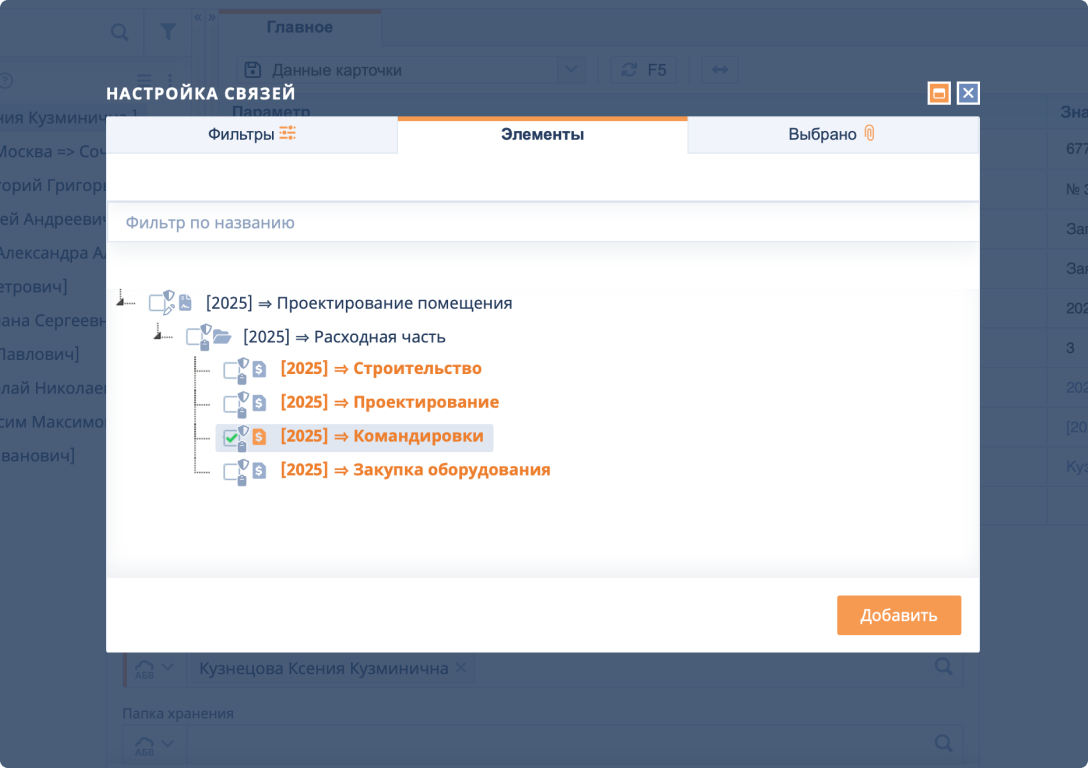This screenshot has width=1088, height=768.
Task: Check the Строительство checkbox
Action: click(231, 371)
